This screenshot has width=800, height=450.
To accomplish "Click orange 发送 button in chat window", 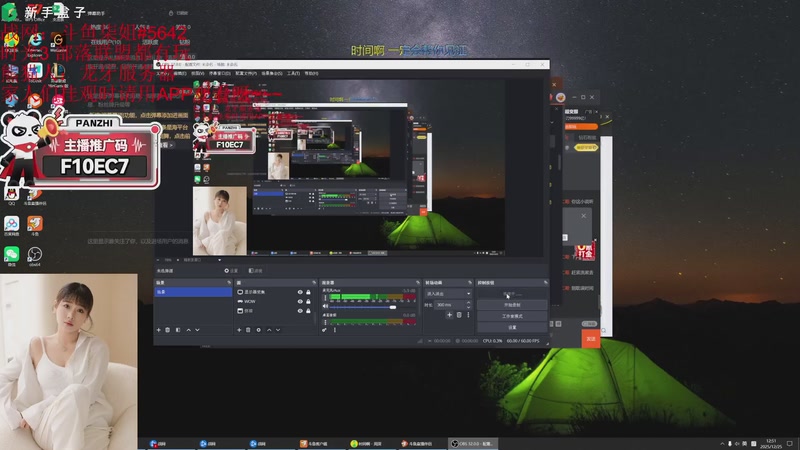I will [591, 339].
